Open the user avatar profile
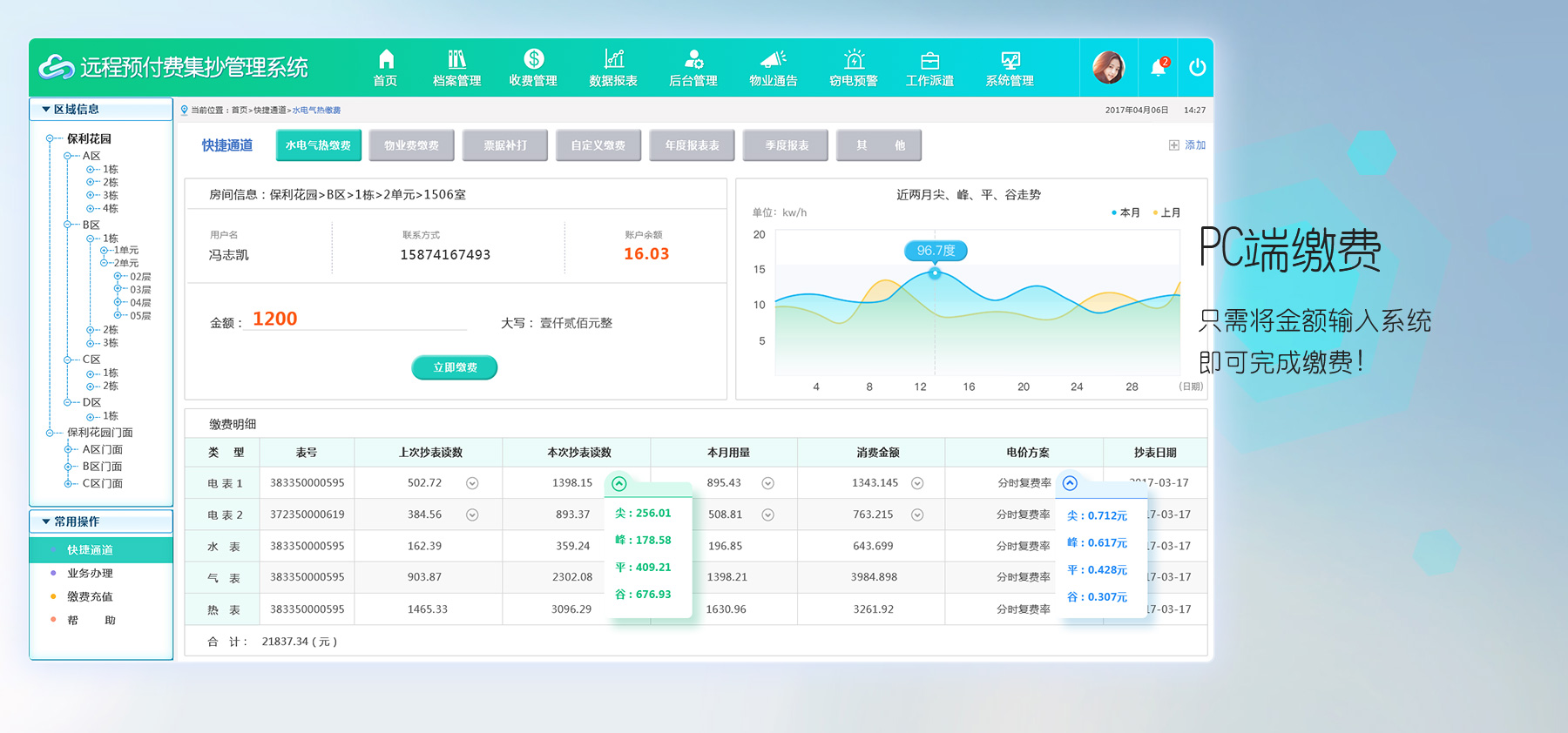The width and height of the screenshot is (1568, 733). click(x=1108, y=67)
